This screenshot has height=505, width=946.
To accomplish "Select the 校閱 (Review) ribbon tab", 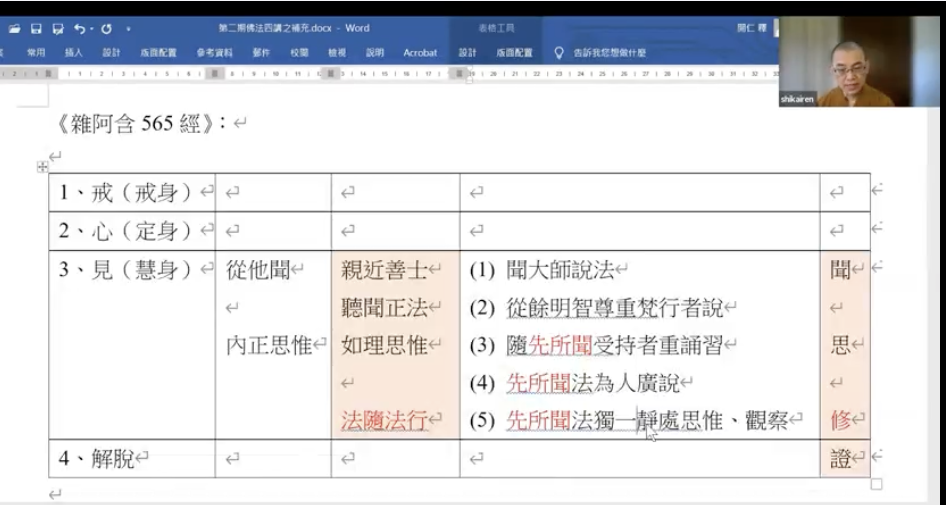I will point(299,52).
